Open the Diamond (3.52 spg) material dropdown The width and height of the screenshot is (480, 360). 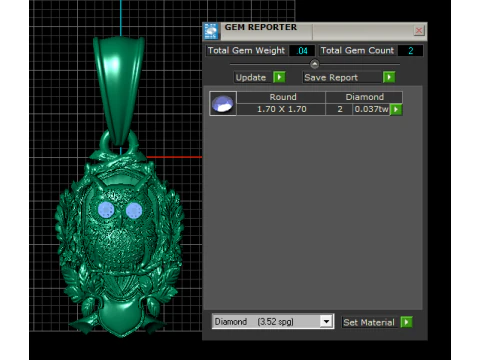click(x=326, y=321)
